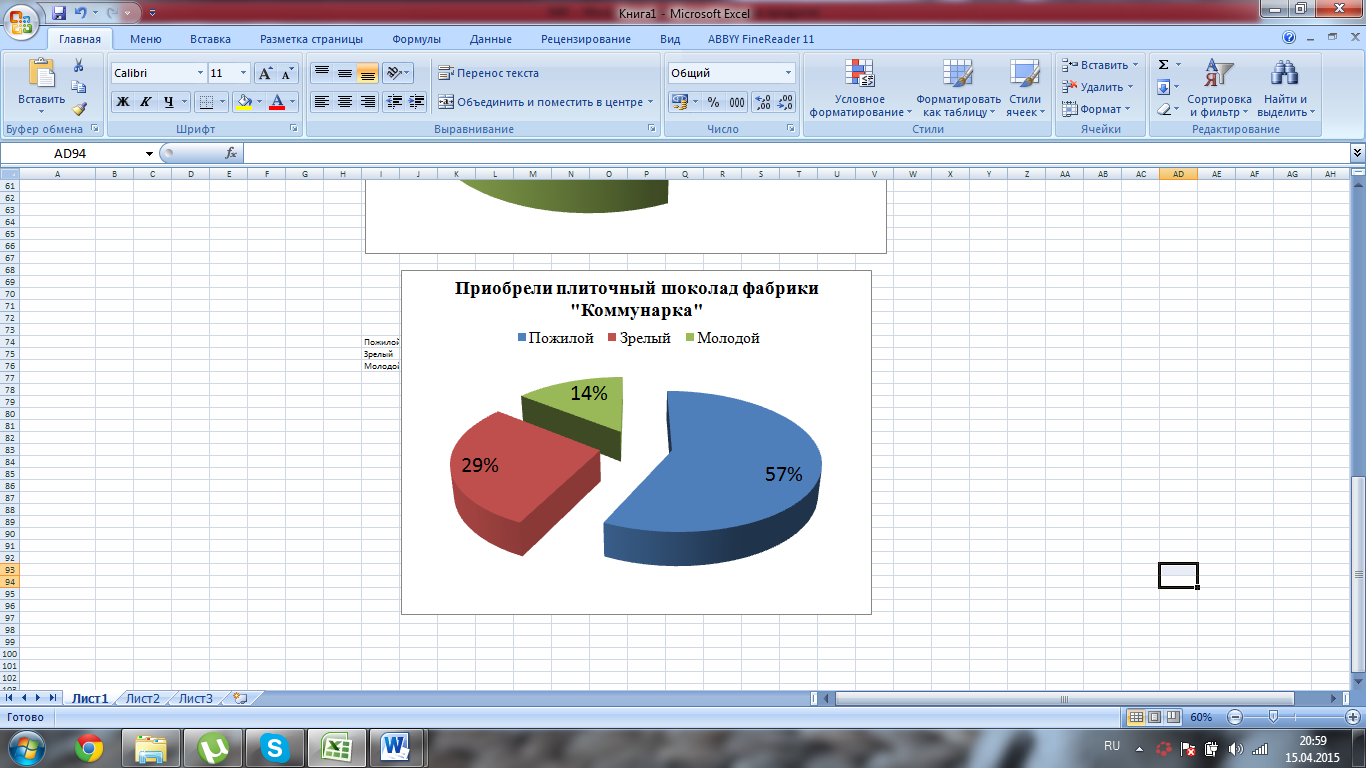Open Excel Help question mark
This screenshot has height=768, width=1366.
(1290, 39)
